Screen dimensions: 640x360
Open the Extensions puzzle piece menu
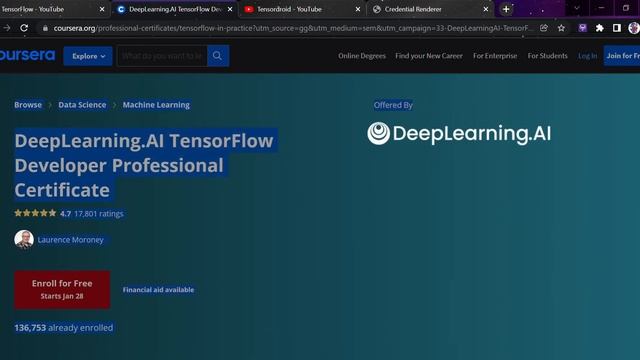pos(600,28)
